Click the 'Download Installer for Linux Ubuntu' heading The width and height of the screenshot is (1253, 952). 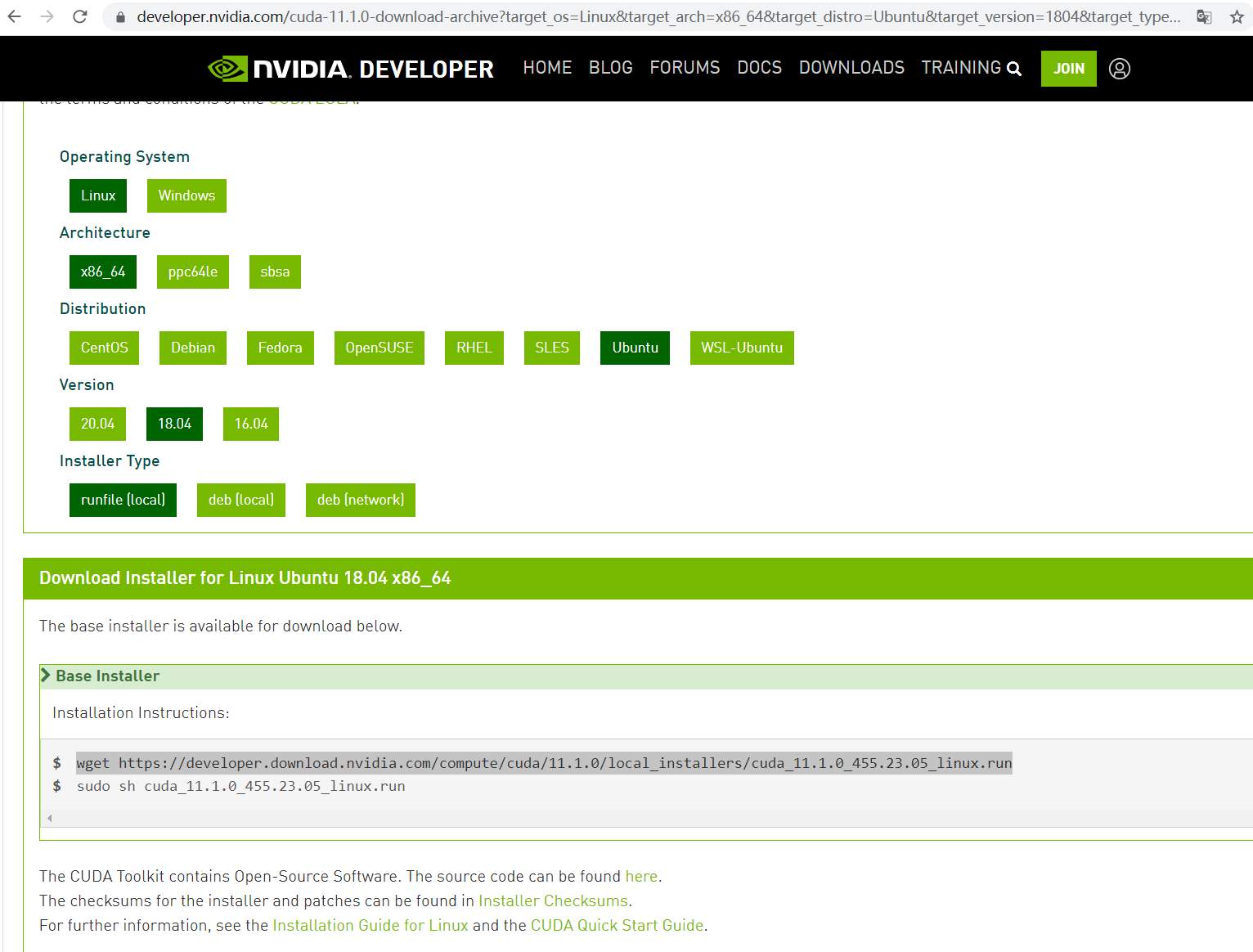coord(245,578)
